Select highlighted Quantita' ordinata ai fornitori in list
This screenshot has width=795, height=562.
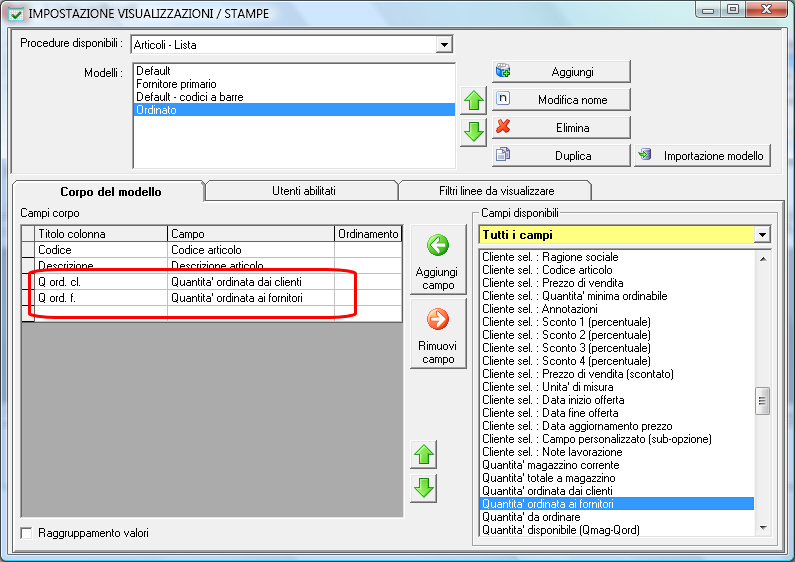617,504
